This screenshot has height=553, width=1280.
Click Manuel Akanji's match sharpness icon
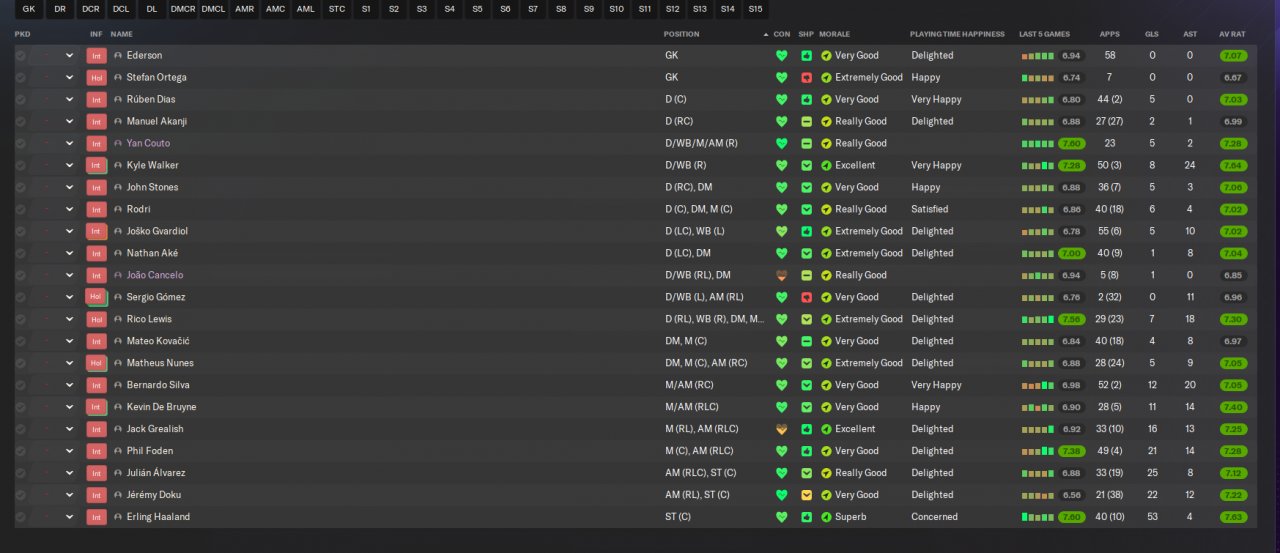click(x=806, y=122)
